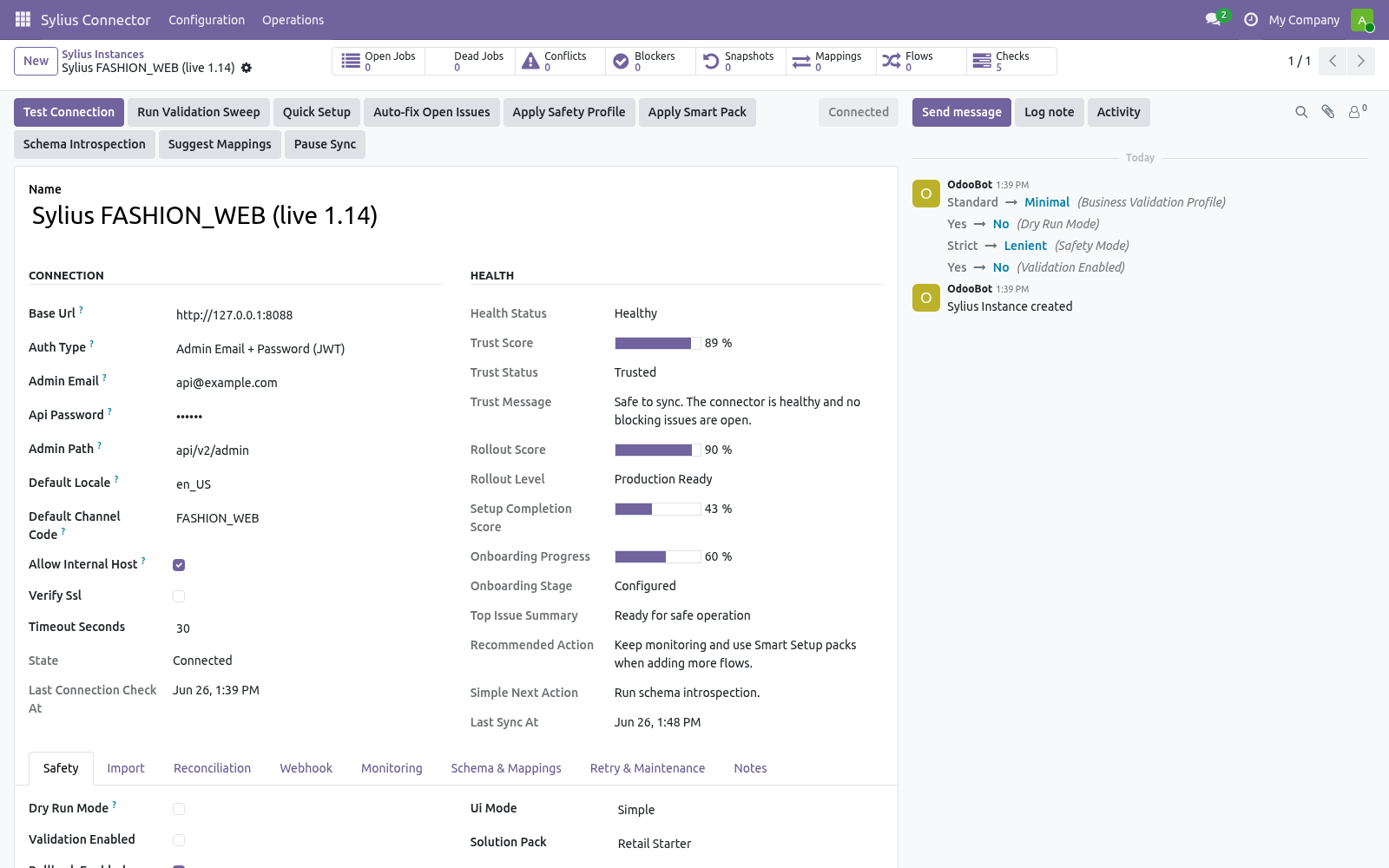Click Auto-fix Open Issues

click(x=431, y=112)
